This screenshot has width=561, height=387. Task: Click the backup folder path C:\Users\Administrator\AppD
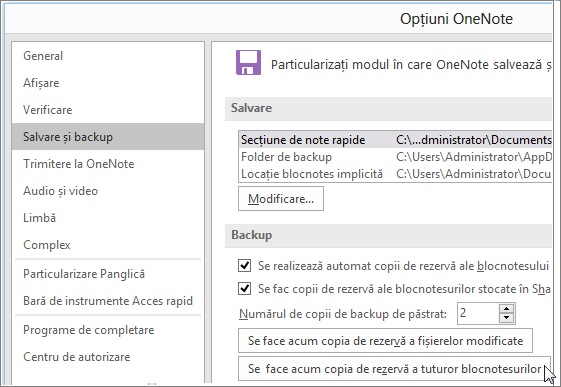click(474, 157)
